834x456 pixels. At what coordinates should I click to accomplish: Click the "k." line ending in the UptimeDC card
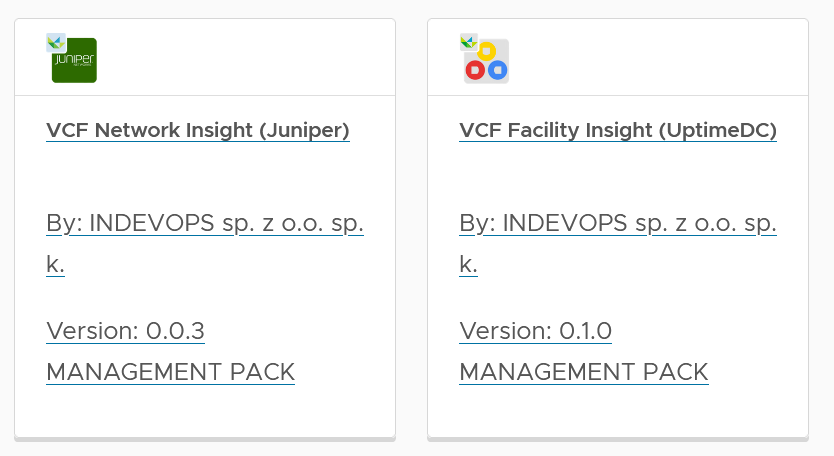469,265
